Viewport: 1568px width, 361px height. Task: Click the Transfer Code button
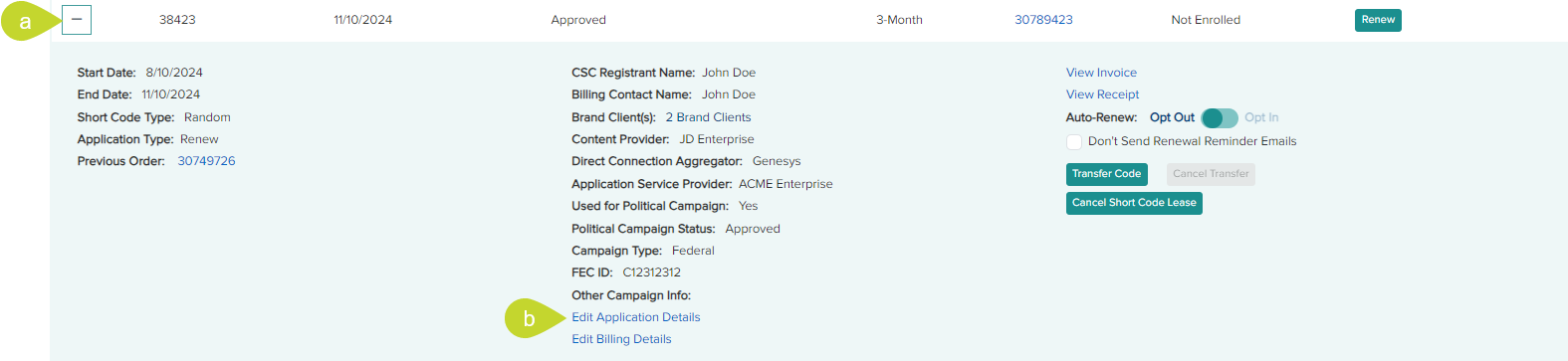[x=1106, y=174]
